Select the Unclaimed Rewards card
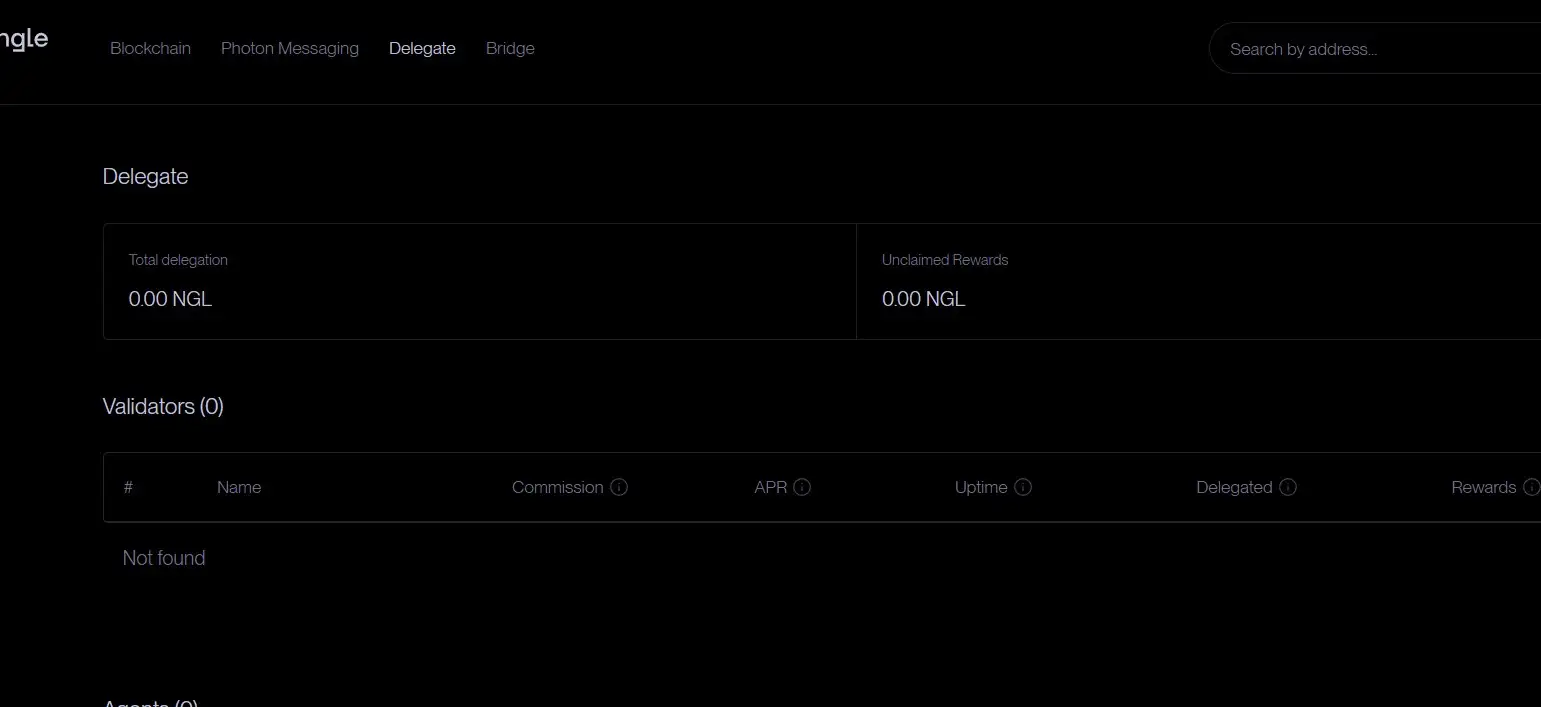The image size is (1541, 707). 1198,281
